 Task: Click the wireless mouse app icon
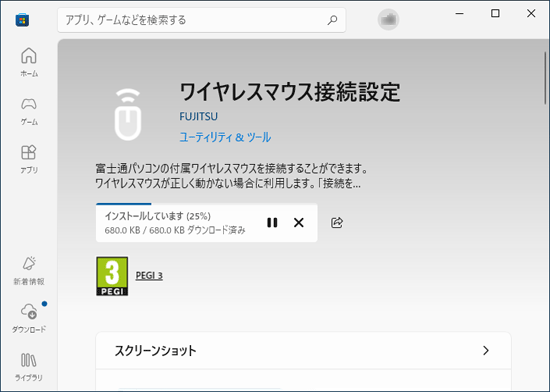(x=128, y=114)
